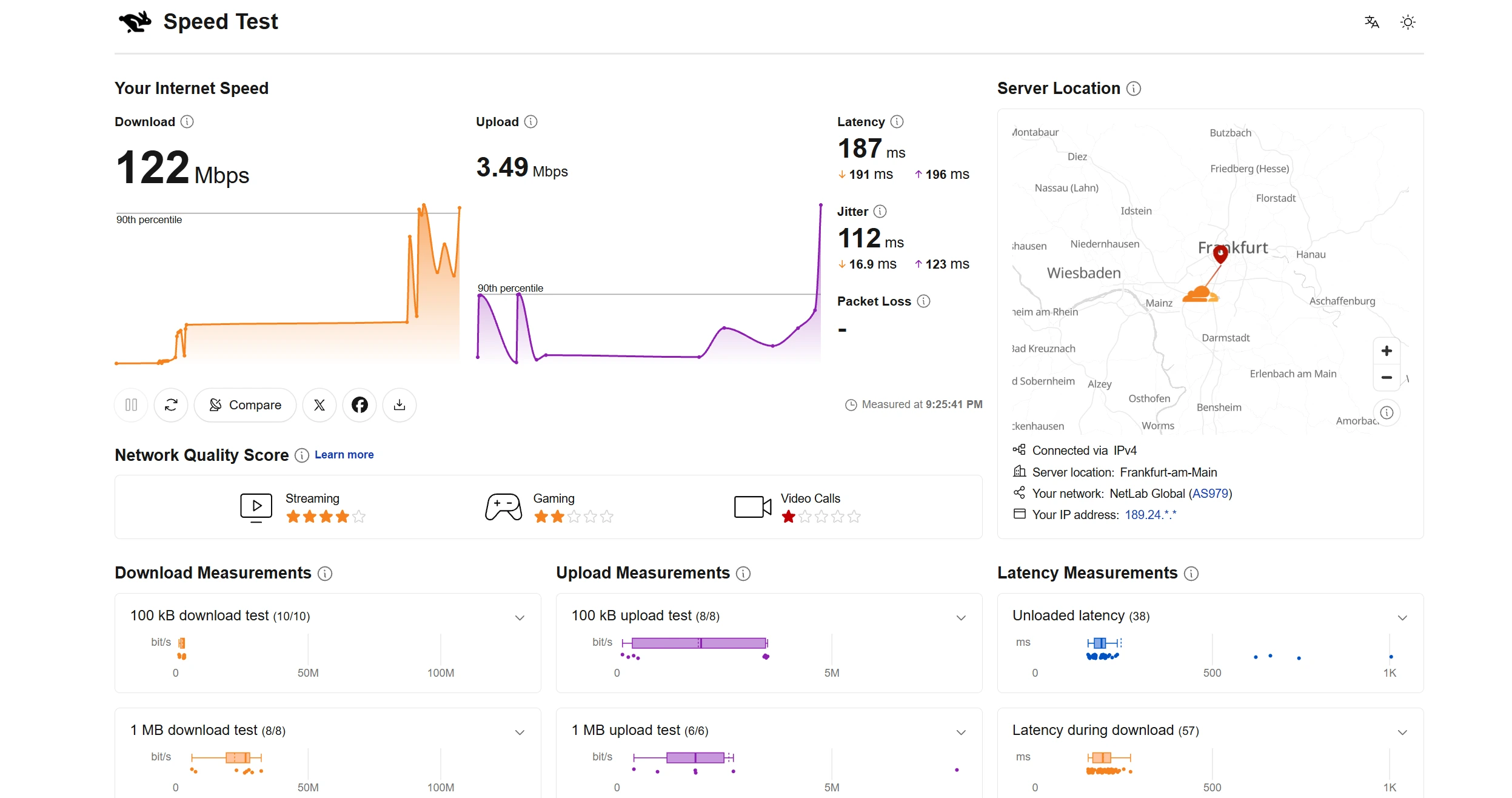Expand the 1 MB upload test
The height and width of the screenshot is (798, 1512).
961,733
